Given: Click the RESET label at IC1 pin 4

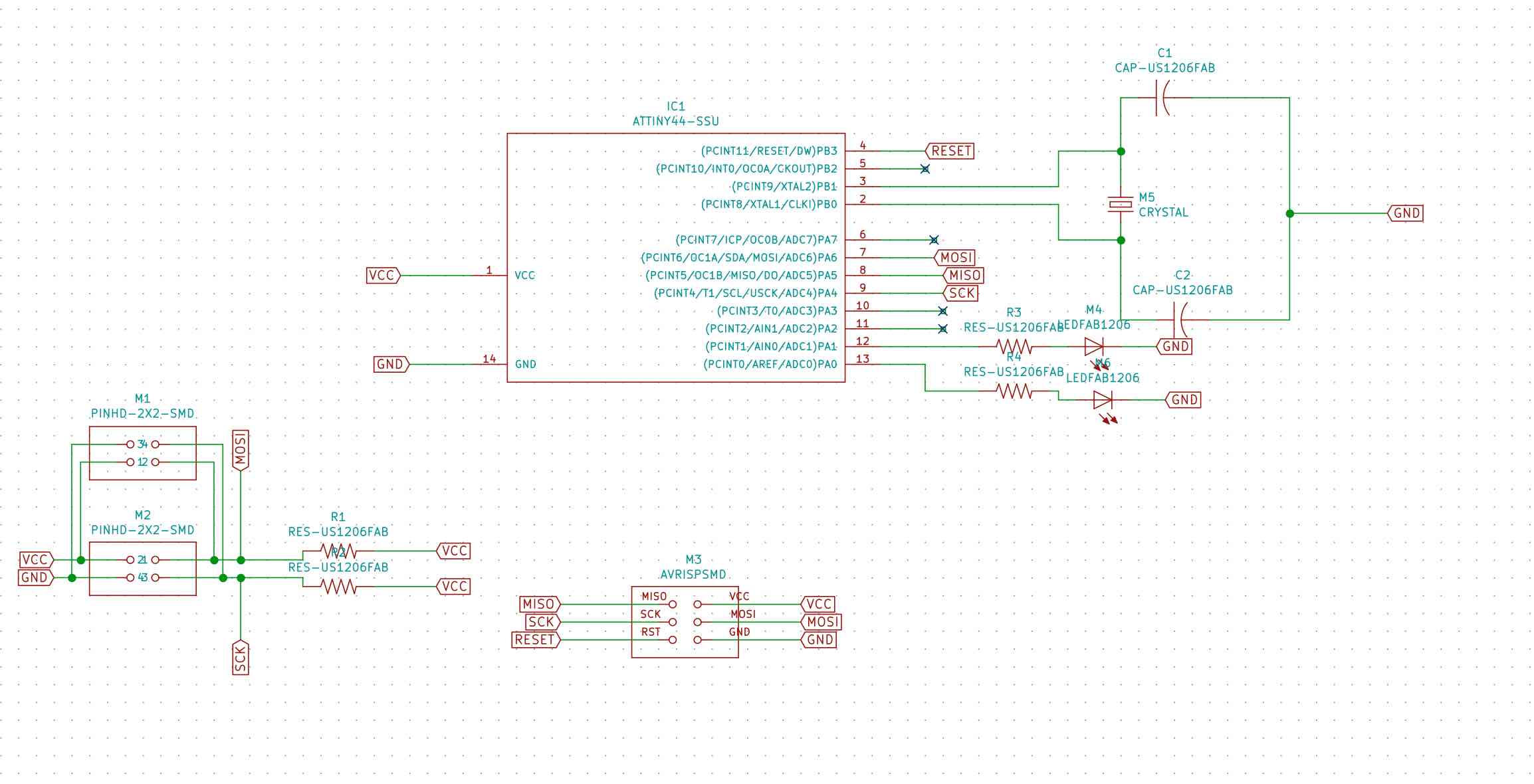Looking at the screenshot, I should click(x=950, y=151).
